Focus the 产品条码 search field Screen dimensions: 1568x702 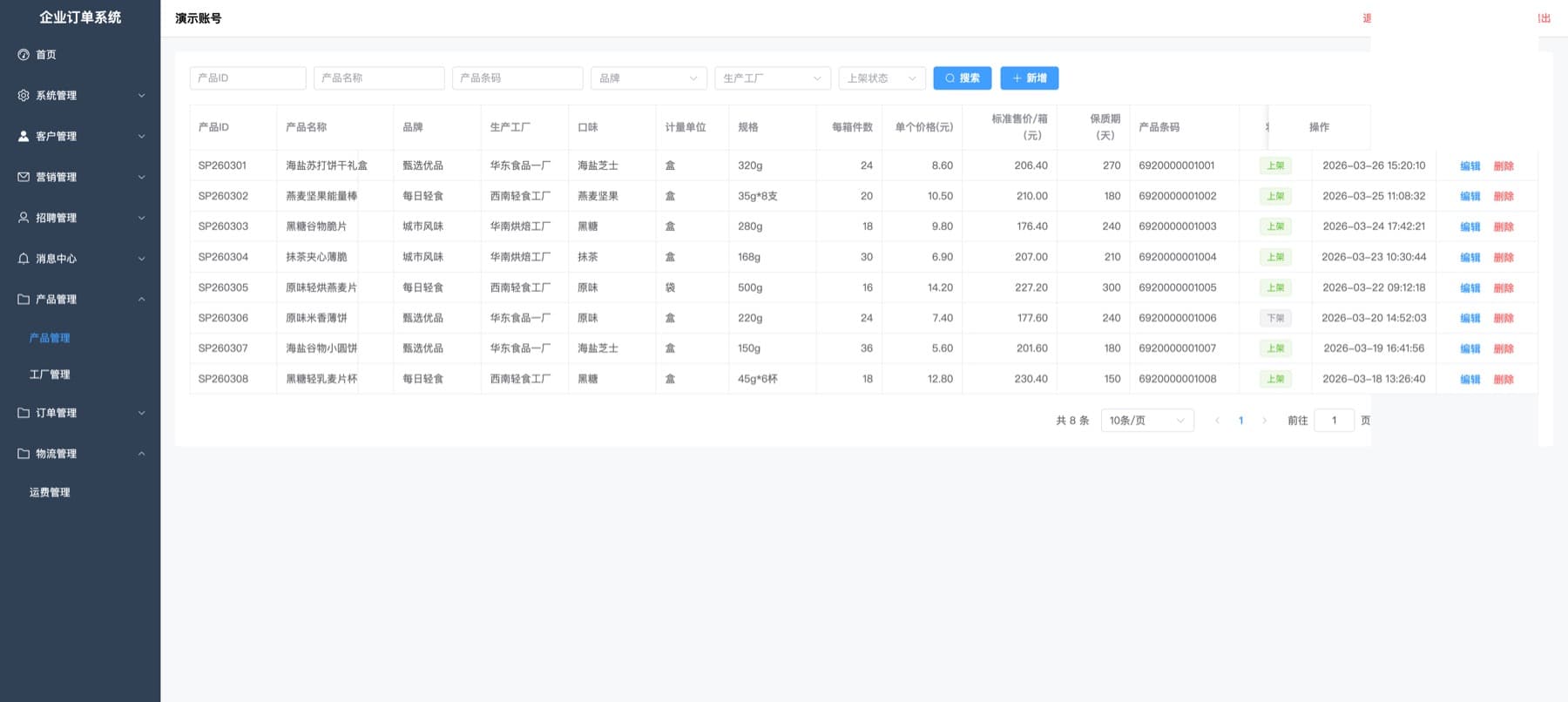[x=517, y=78]
